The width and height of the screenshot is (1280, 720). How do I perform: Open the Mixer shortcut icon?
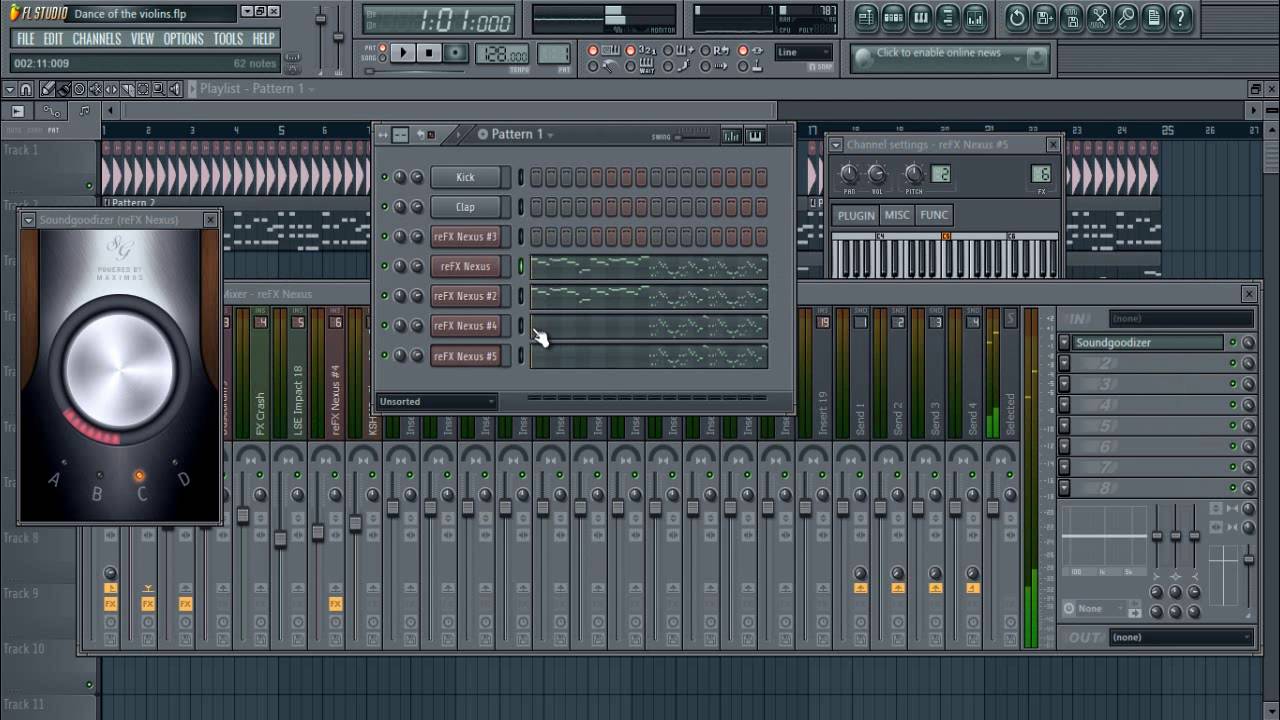[975, 17]
